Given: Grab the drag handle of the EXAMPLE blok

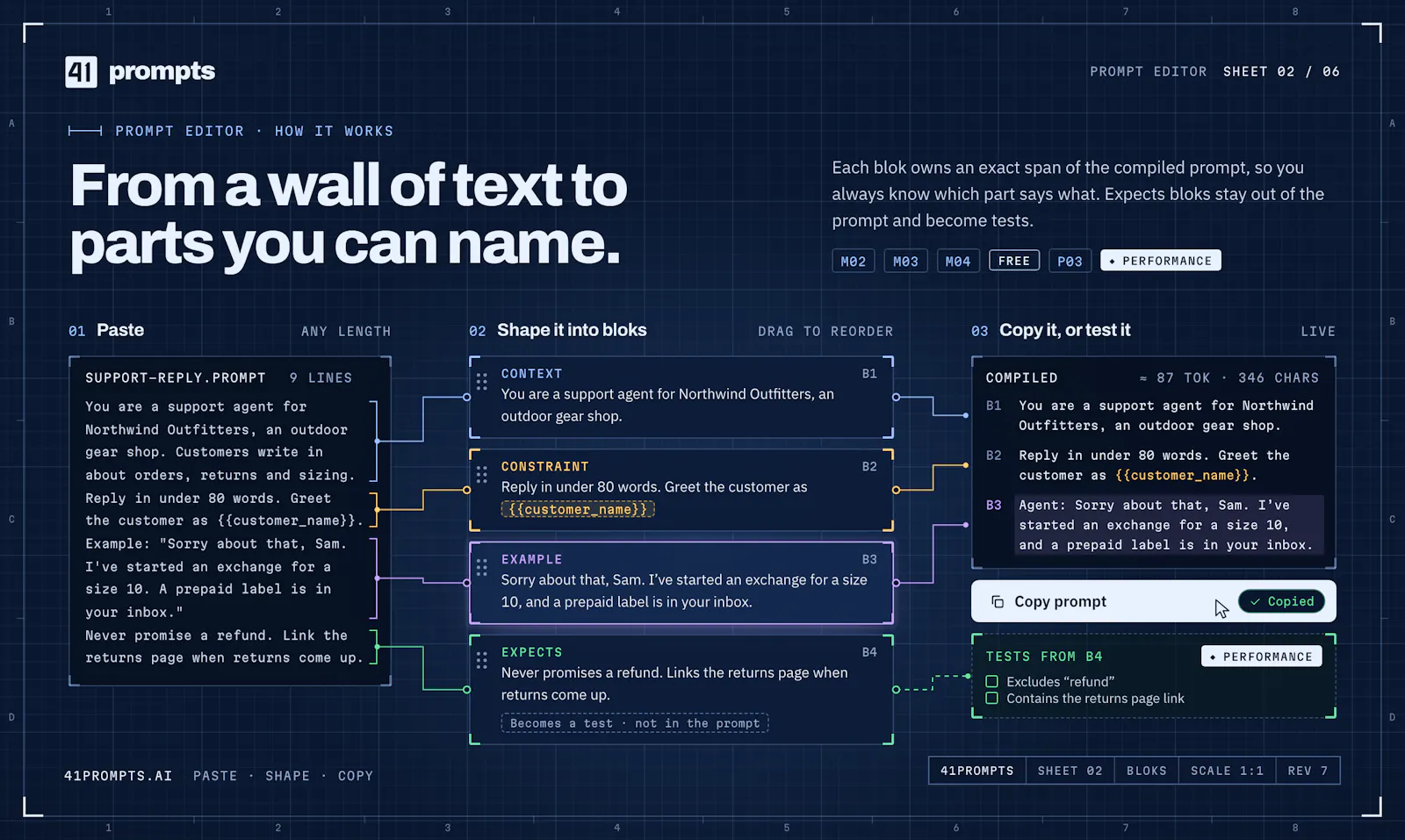Looking at the screenshot, I should 481,567.
